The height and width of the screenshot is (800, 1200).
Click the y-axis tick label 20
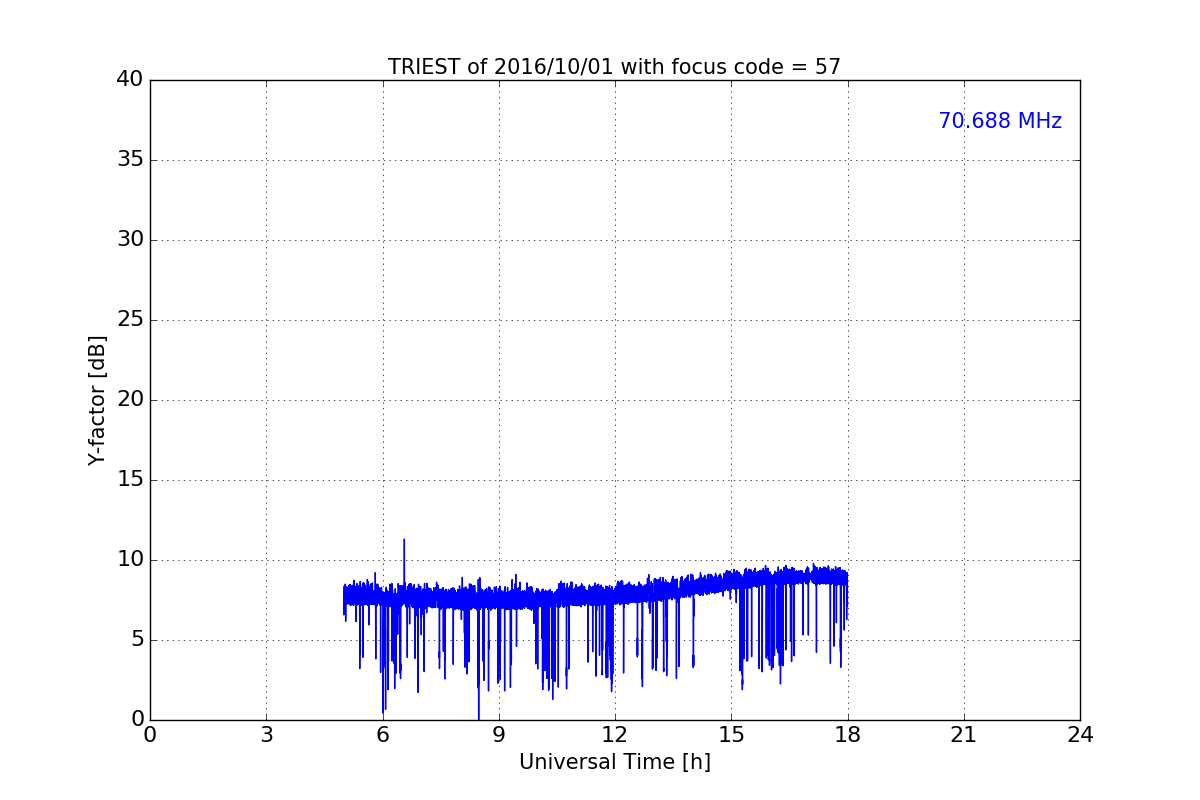tap(130, 400)
